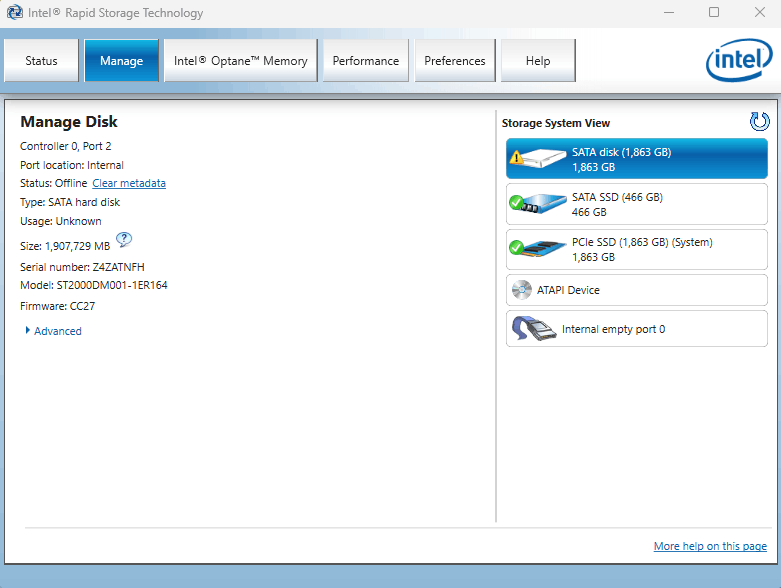Open the Size help question-mark icon
The image size is (781, 588).
click(124, 240)
